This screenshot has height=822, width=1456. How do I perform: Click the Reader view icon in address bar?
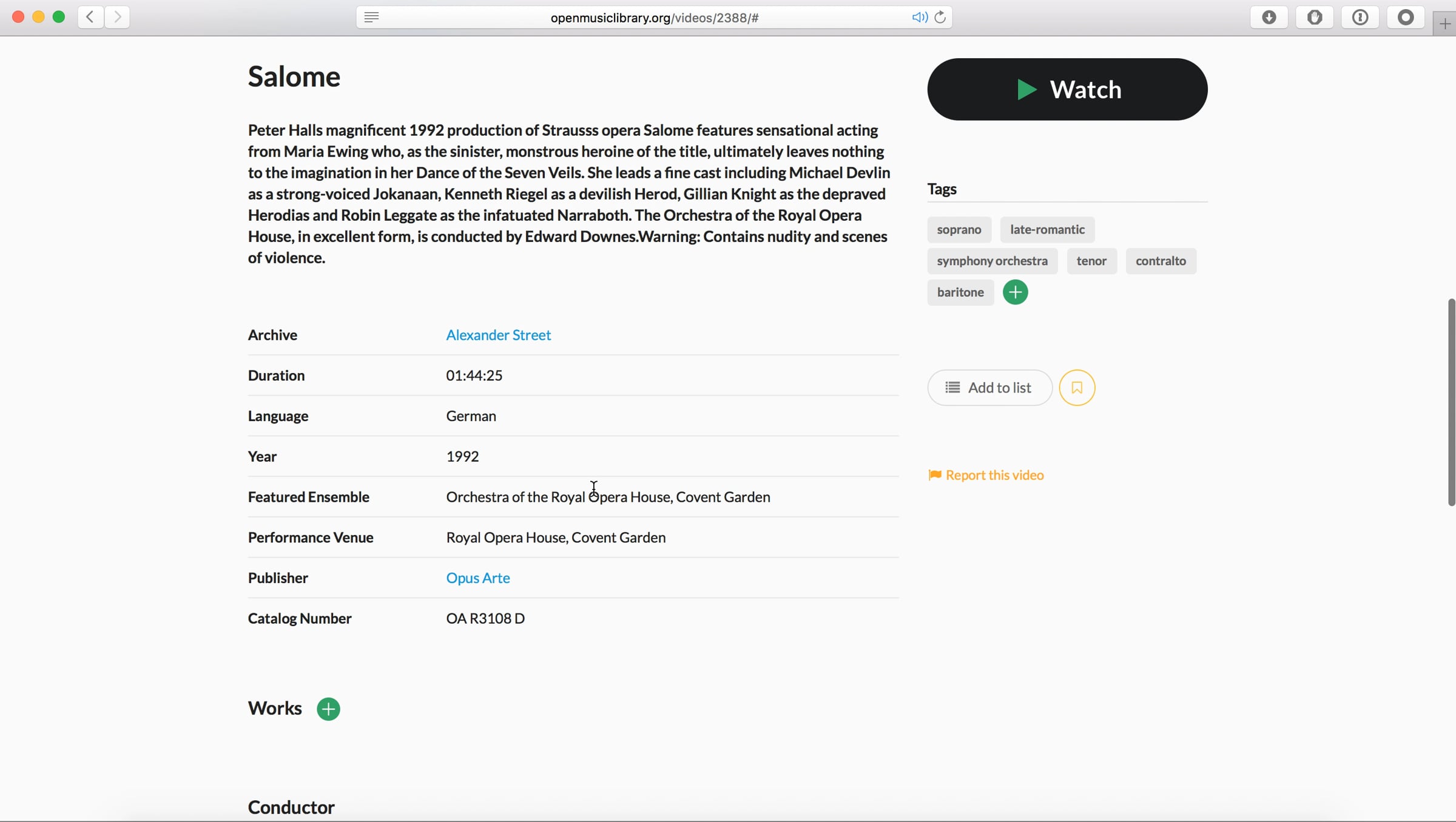371,18
